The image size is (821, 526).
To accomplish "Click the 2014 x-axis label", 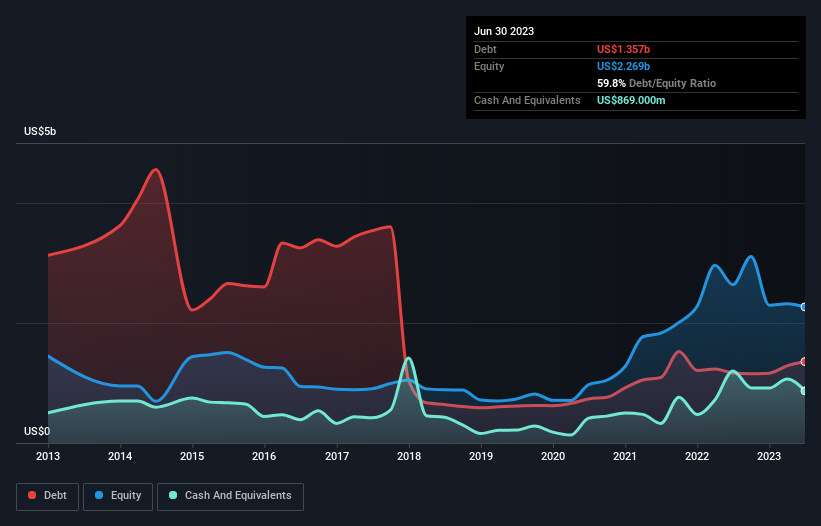I will [x=120, y=456].
